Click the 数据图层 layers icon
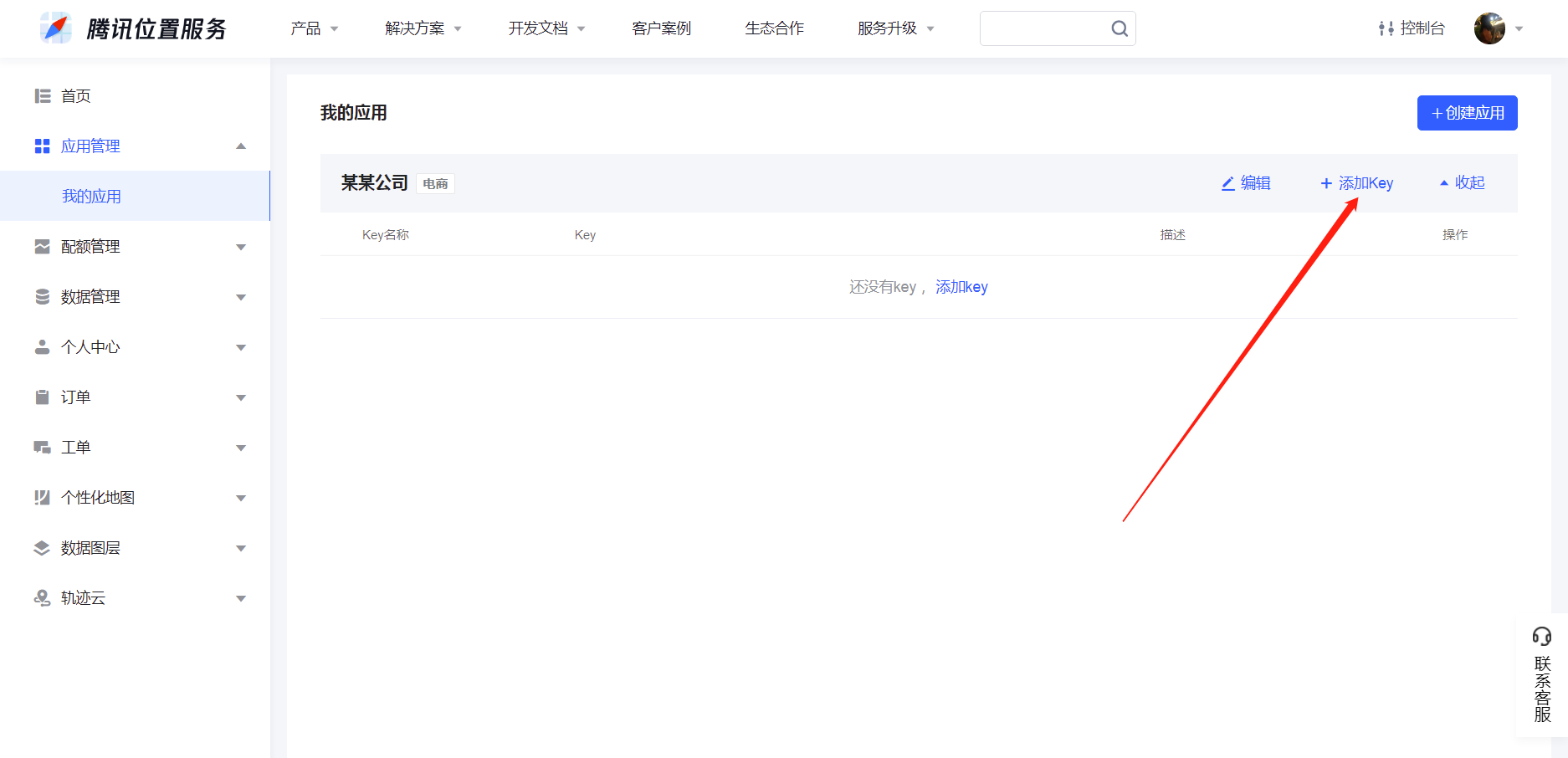 (x=42, y=548)
